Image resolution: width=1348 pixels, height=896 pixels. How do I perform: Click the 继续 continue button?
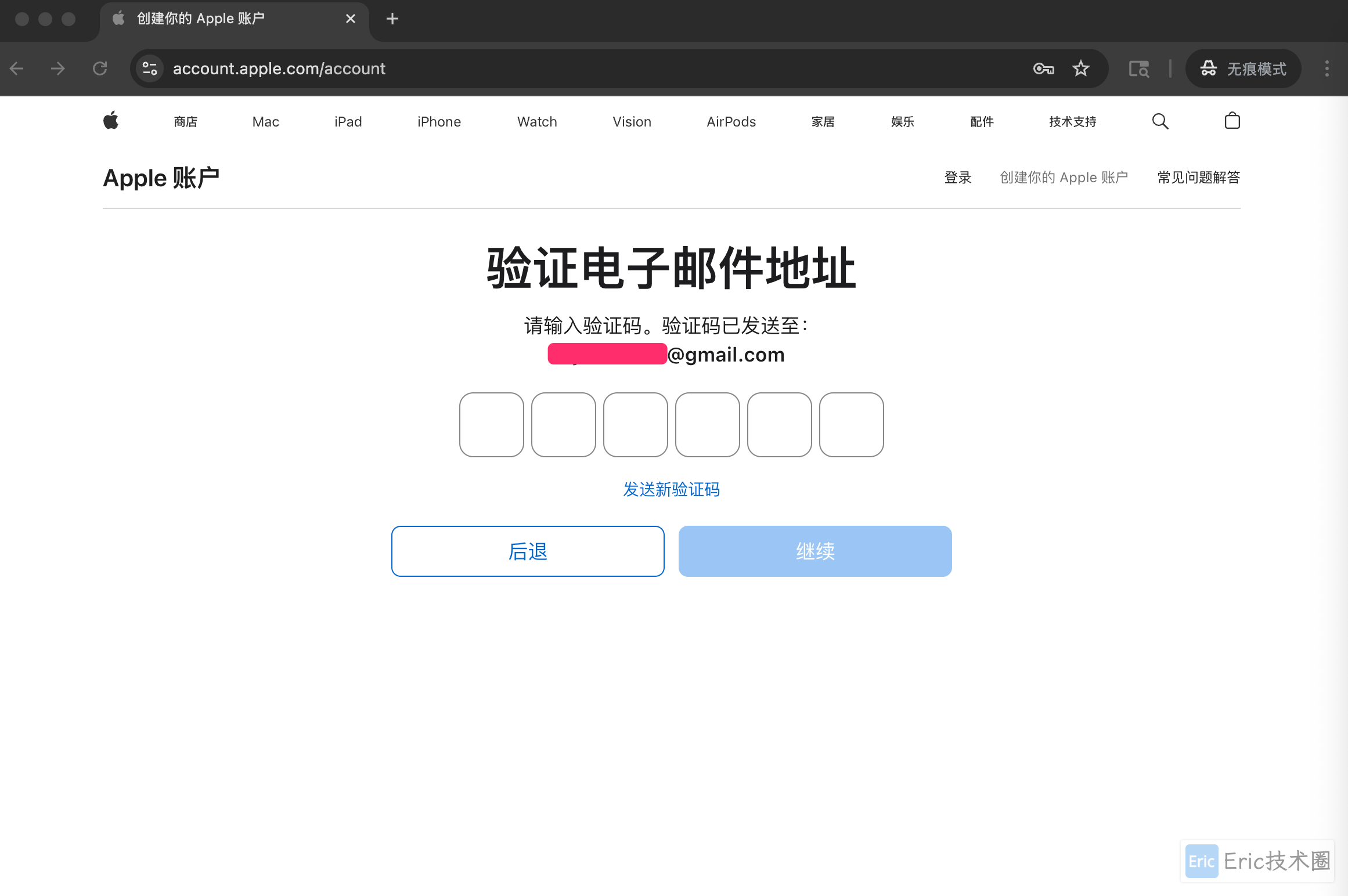tap(815, 551)
